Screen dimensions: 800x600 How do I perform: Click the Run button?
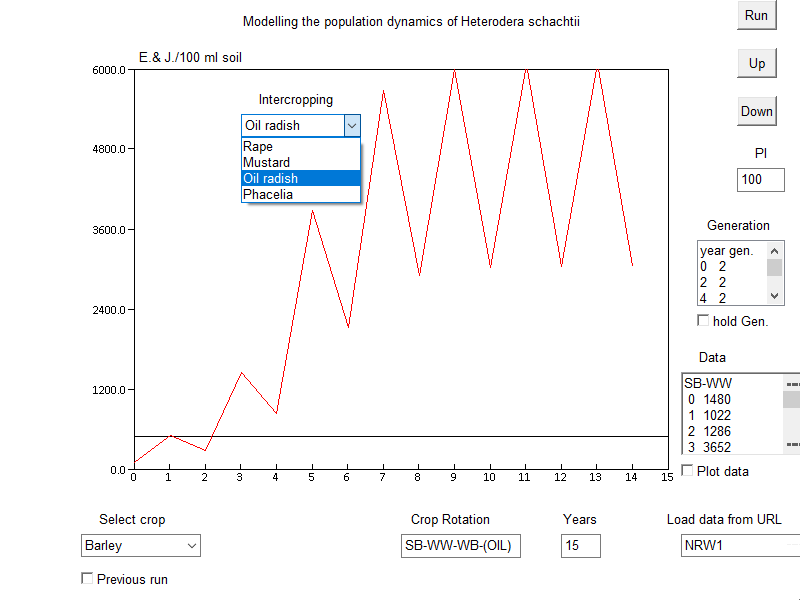757,15
